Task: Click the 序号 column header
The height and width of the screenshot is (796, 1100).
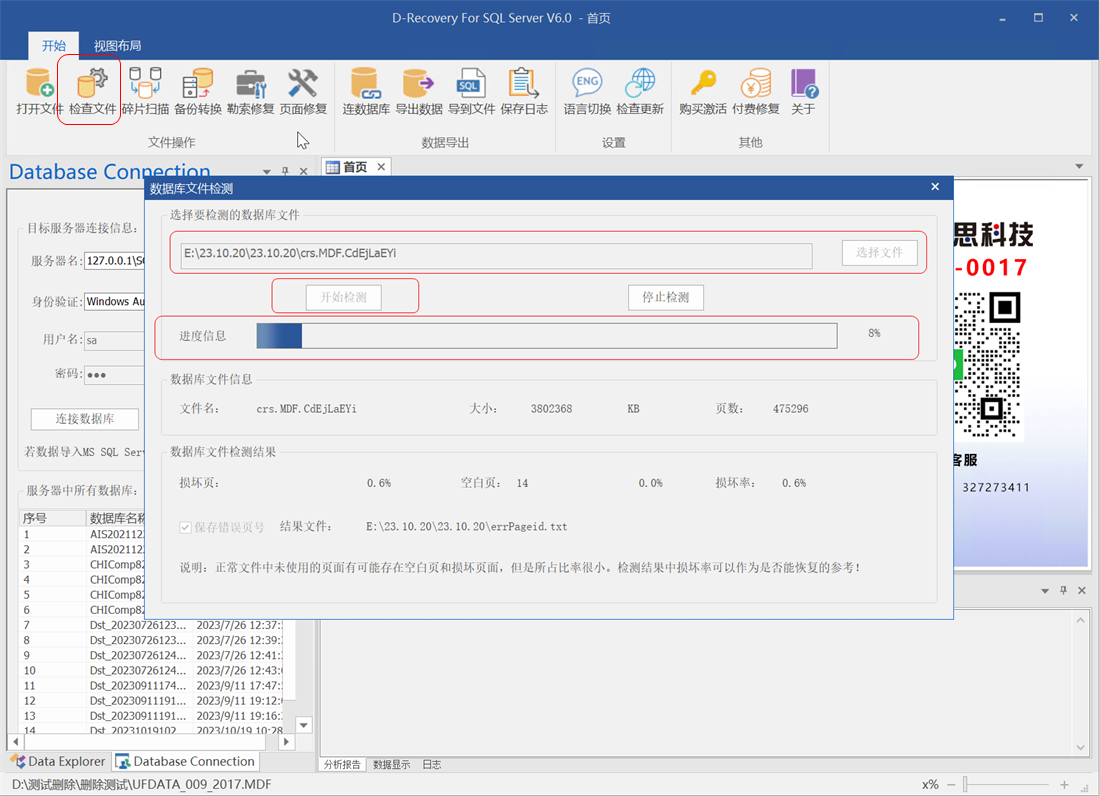Action: click(52, 518)
